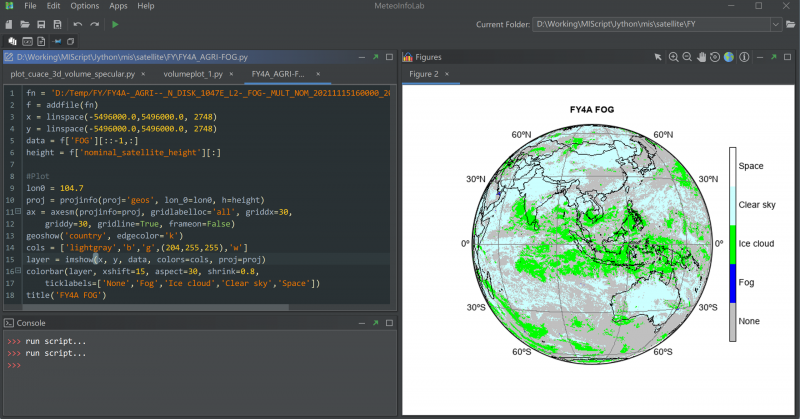Screen dimensions: 800x419
Task: Close the plot_cuace_3d_volume_specular.py tab
Action: click(x=143, y=74)
